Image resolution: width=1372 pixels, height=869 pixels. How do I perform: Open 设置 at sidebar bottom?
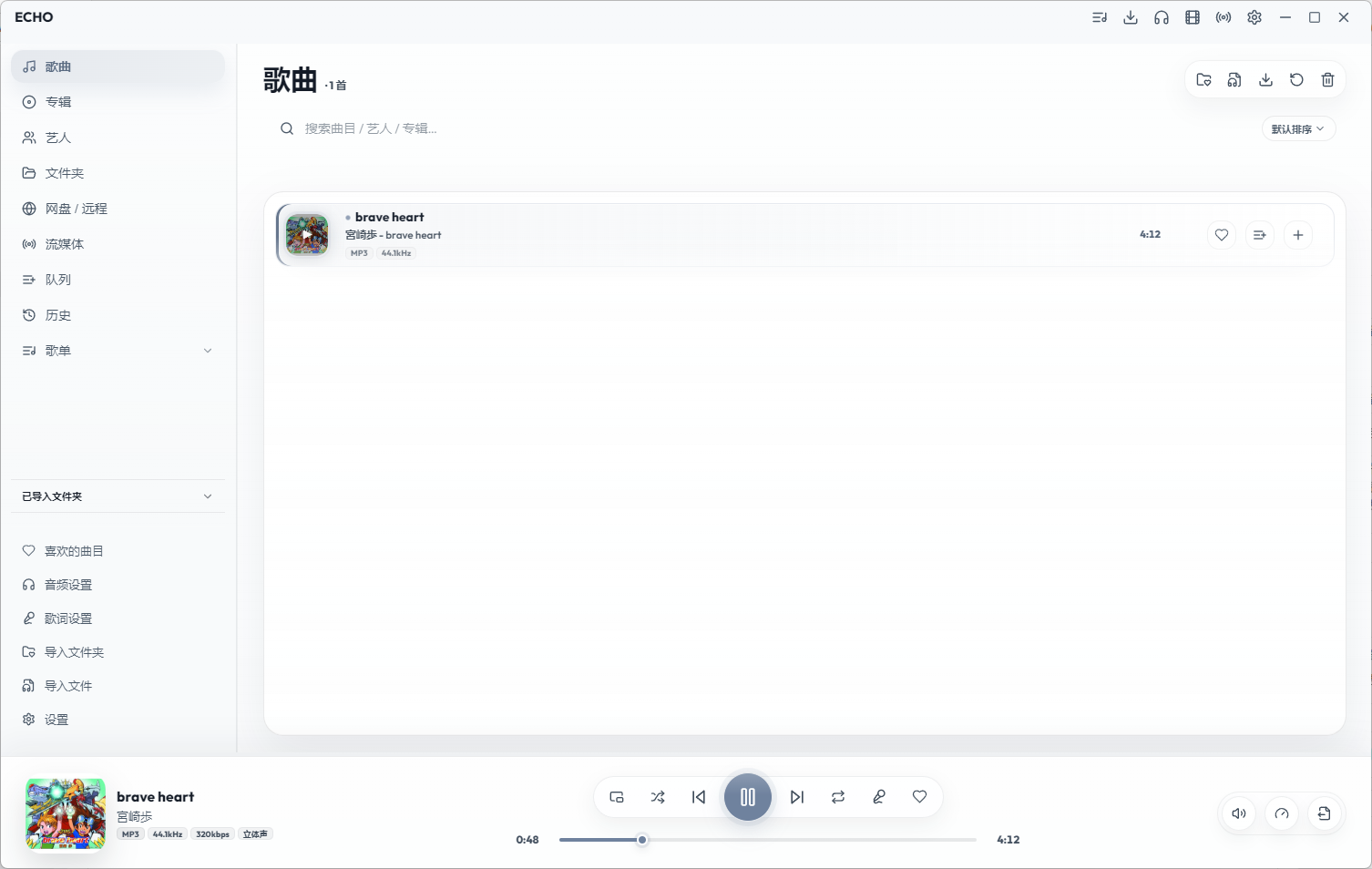pos(118,720)
